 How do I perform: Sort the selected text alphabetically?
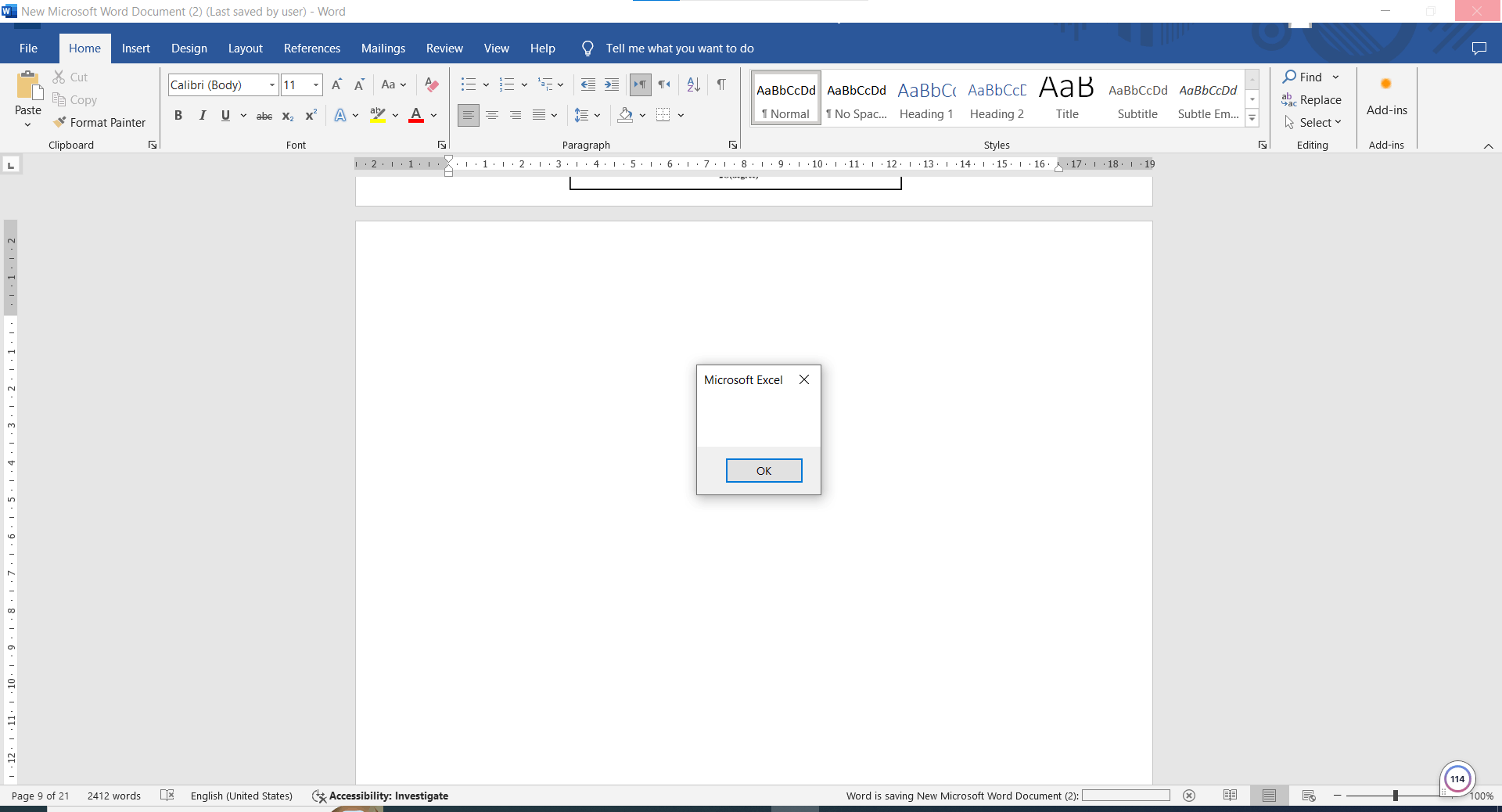click(693, 84)
